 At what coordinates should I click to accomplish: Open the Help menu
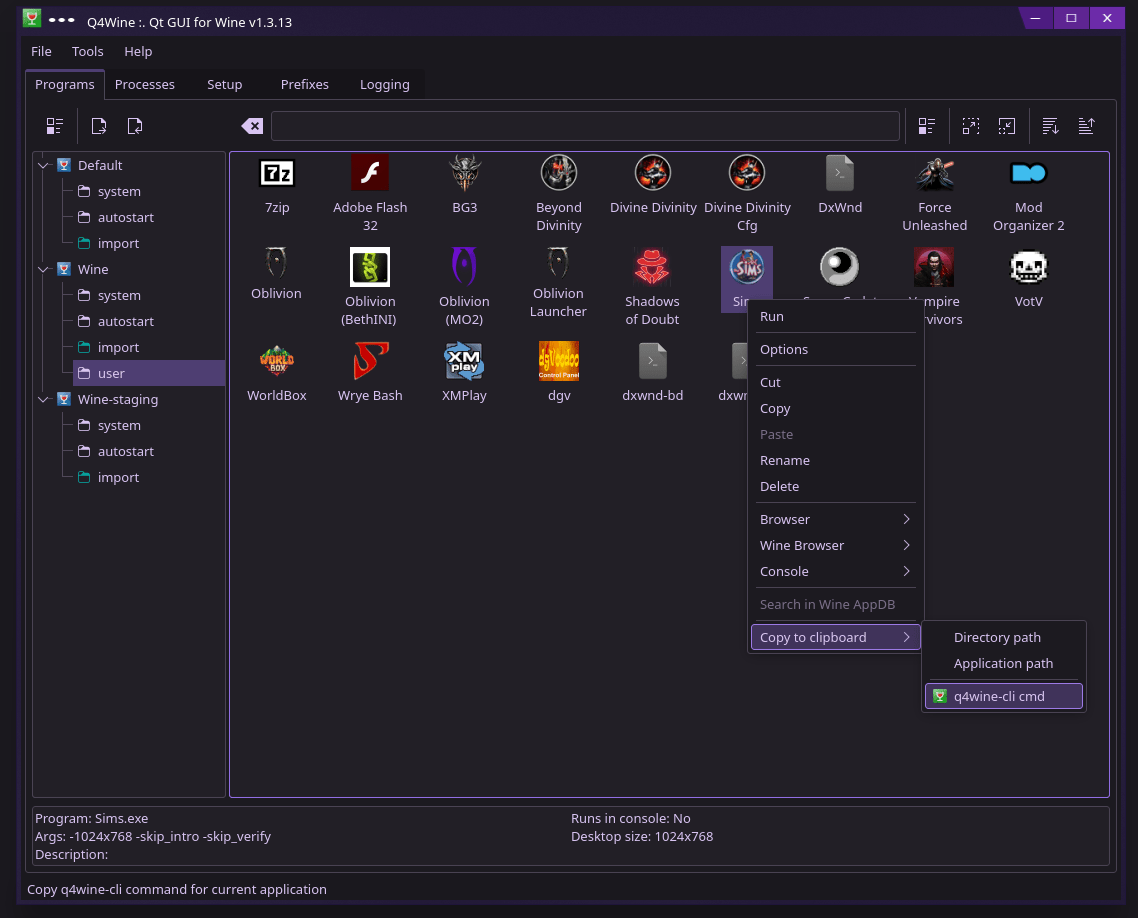(138, 52)
